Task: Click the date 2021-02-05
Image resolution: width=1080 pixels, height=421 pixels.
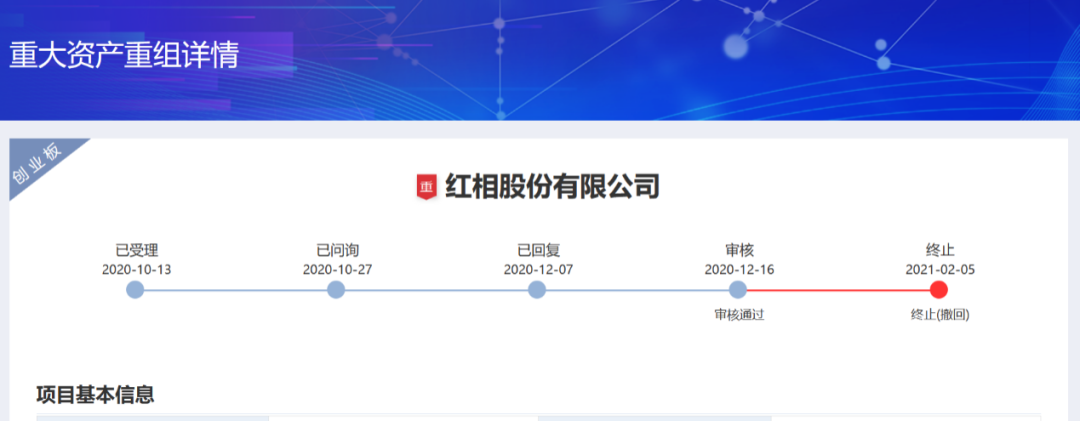Action: [940, 270]
